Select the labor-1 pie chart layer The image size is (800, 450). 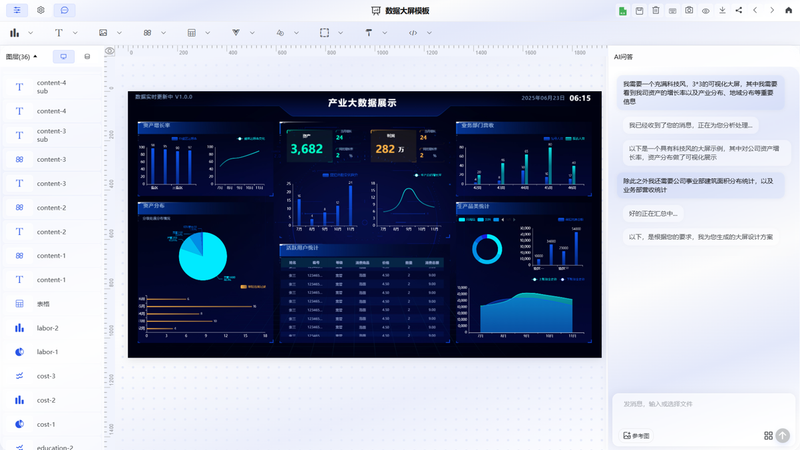(x=52, y=352)
